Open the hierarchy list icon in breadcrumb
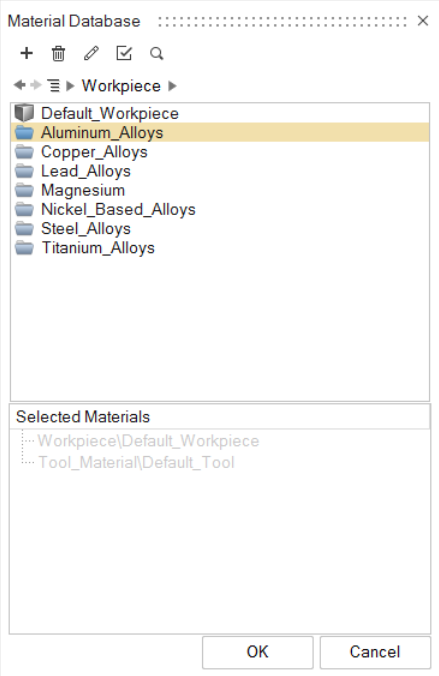439x676 pixels. pos(53,85)
